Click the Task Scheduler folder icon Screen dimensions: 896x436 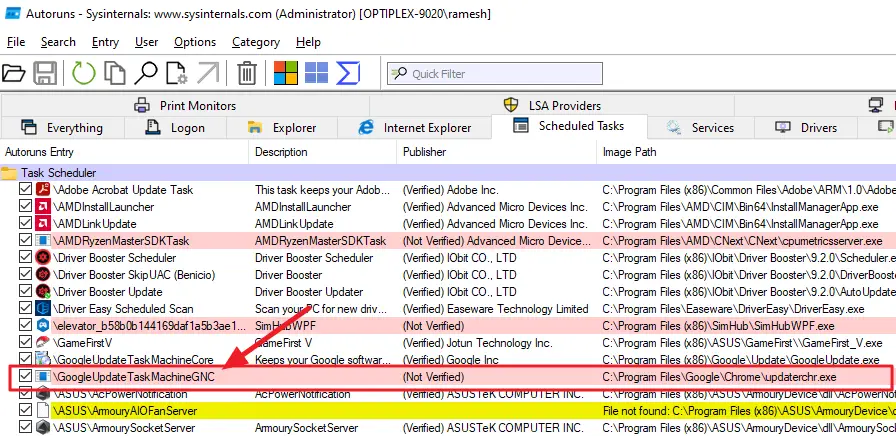pyautogui.click(x=9, y=173)
